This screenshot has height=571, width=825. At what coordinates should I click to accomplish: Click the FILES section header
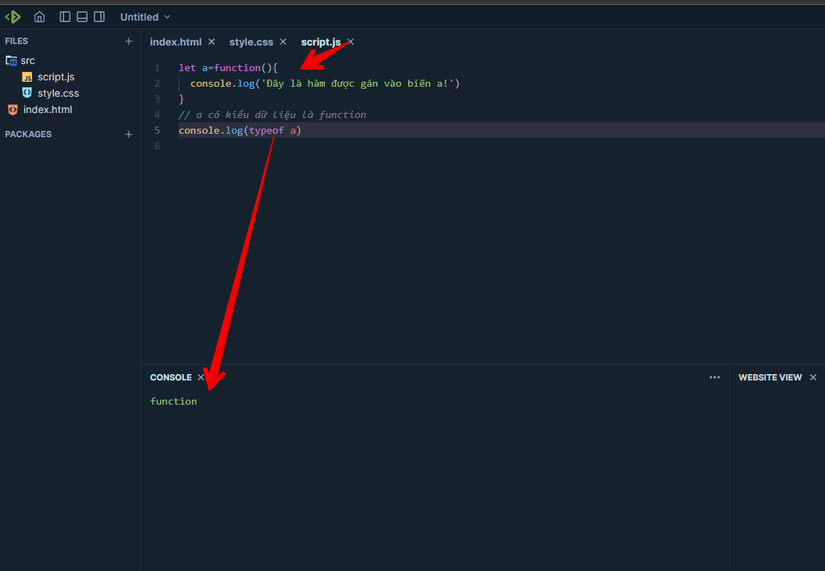[16, 41]
